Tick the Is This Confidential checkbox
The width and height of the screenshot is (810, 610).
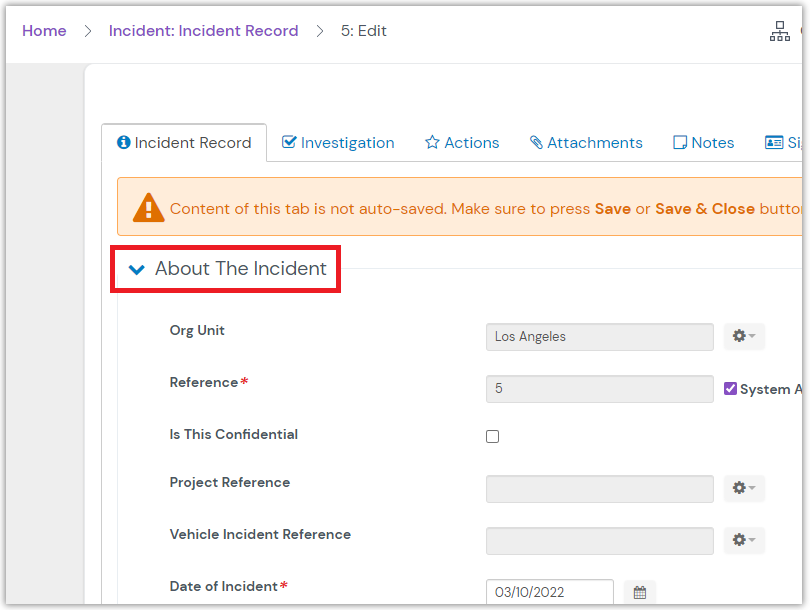(x=492, y=436)
